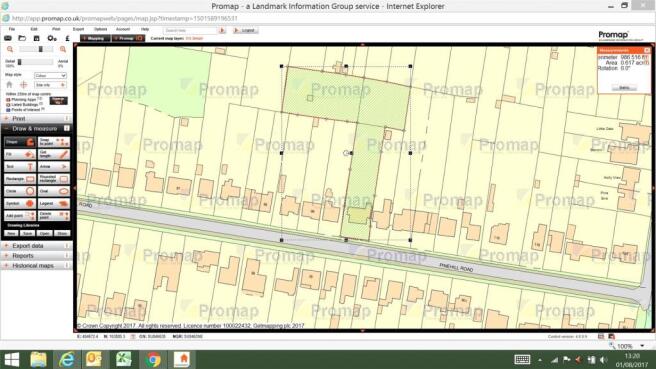Image resolution: width=656 pixels, height=369 pixels.
Task: Open the Options menu
Action: 100,29
